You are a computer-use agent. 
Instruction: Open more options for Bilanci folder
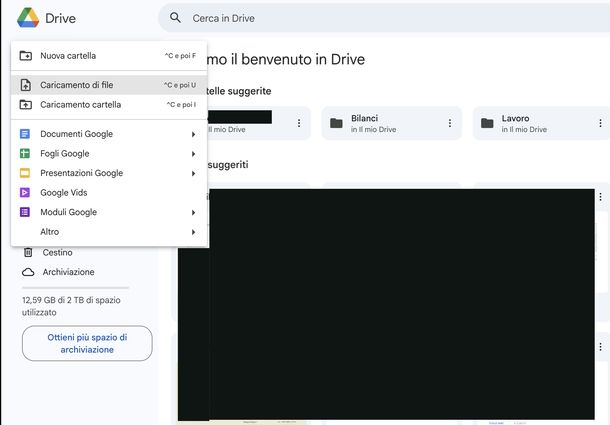coord(450,123)
